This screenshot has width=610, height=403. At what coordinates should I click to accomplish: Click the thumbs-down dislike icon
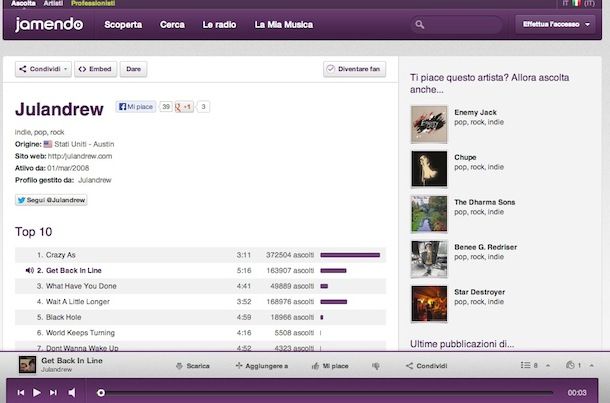coord(376,366)
